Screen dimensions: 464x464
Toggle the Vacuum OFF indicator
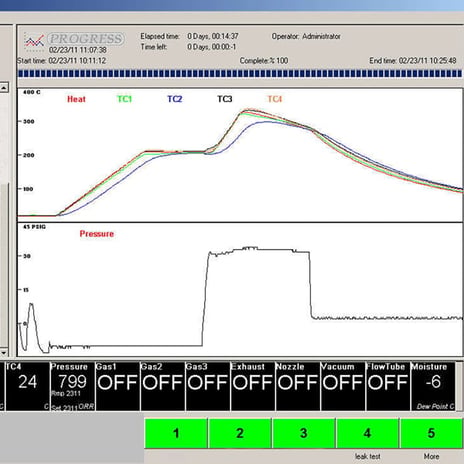click(343, 386)
